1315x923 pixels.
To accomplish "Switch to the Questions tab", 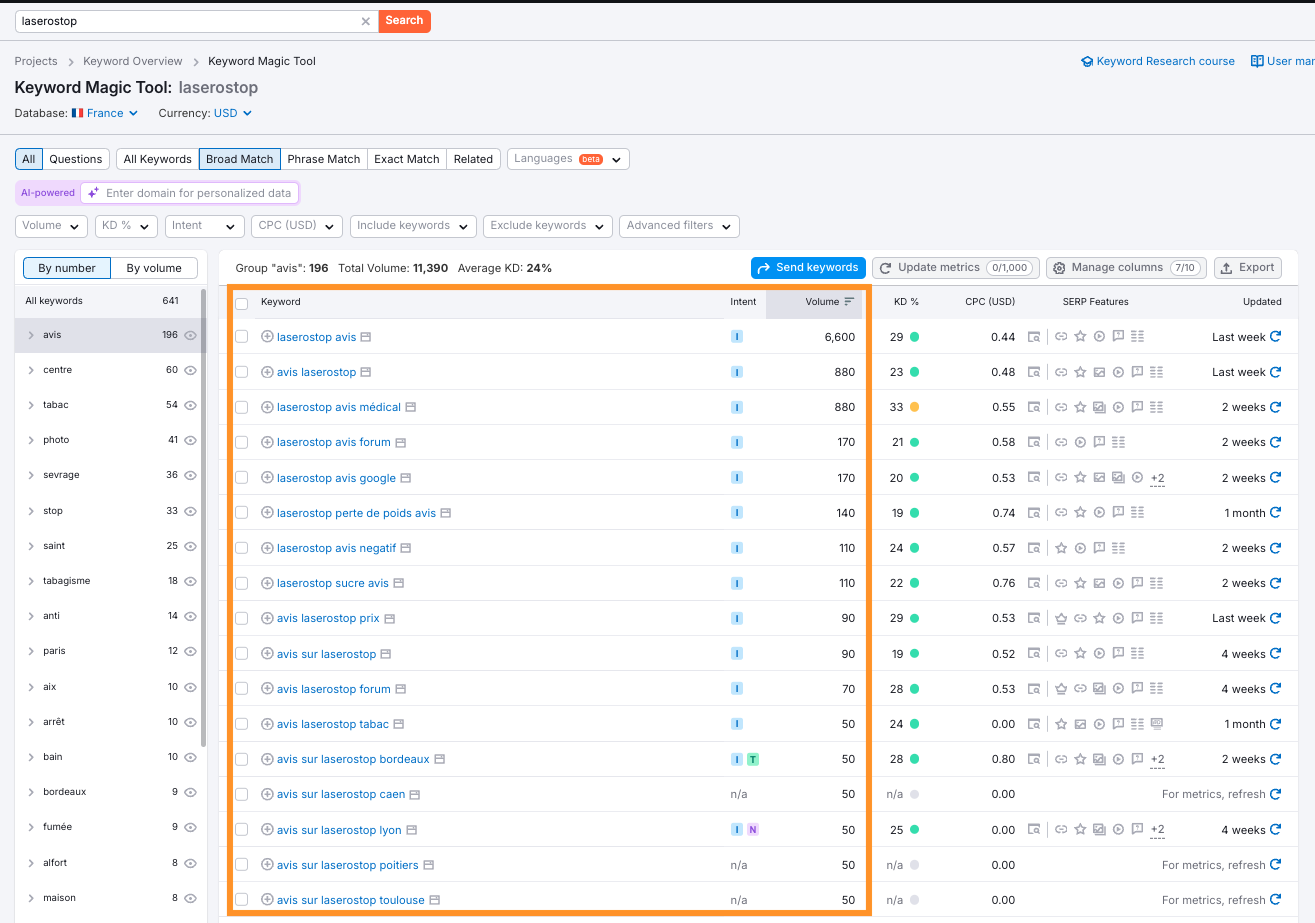I will tap(76, 159).
